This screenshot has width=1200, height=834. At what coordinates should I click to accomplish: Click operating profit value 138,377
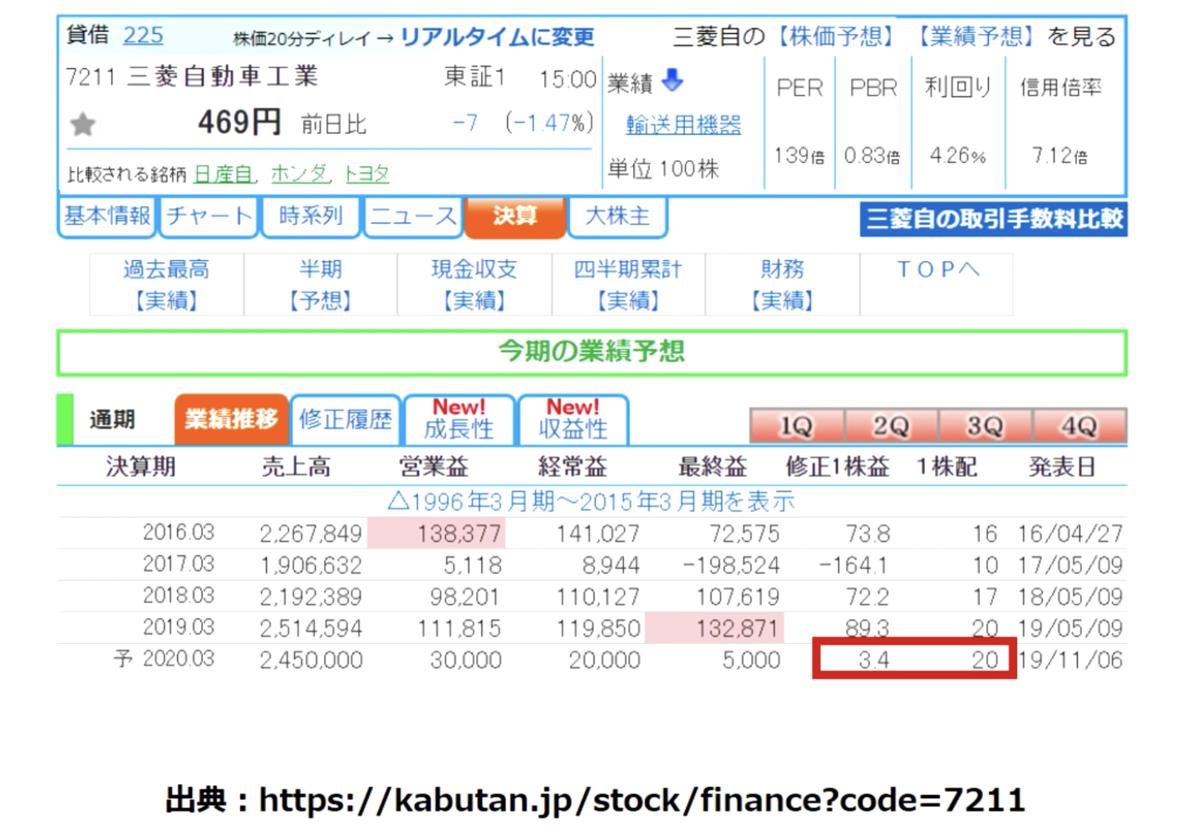coord(460,534)
